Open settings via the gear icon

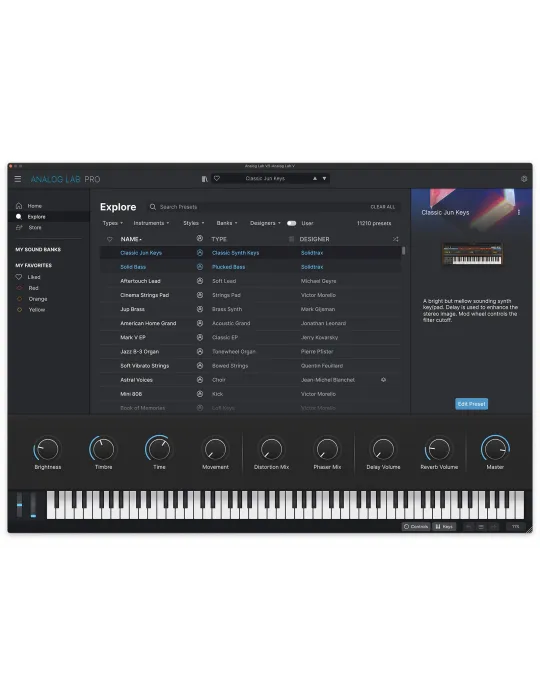[x=524, y=179]
